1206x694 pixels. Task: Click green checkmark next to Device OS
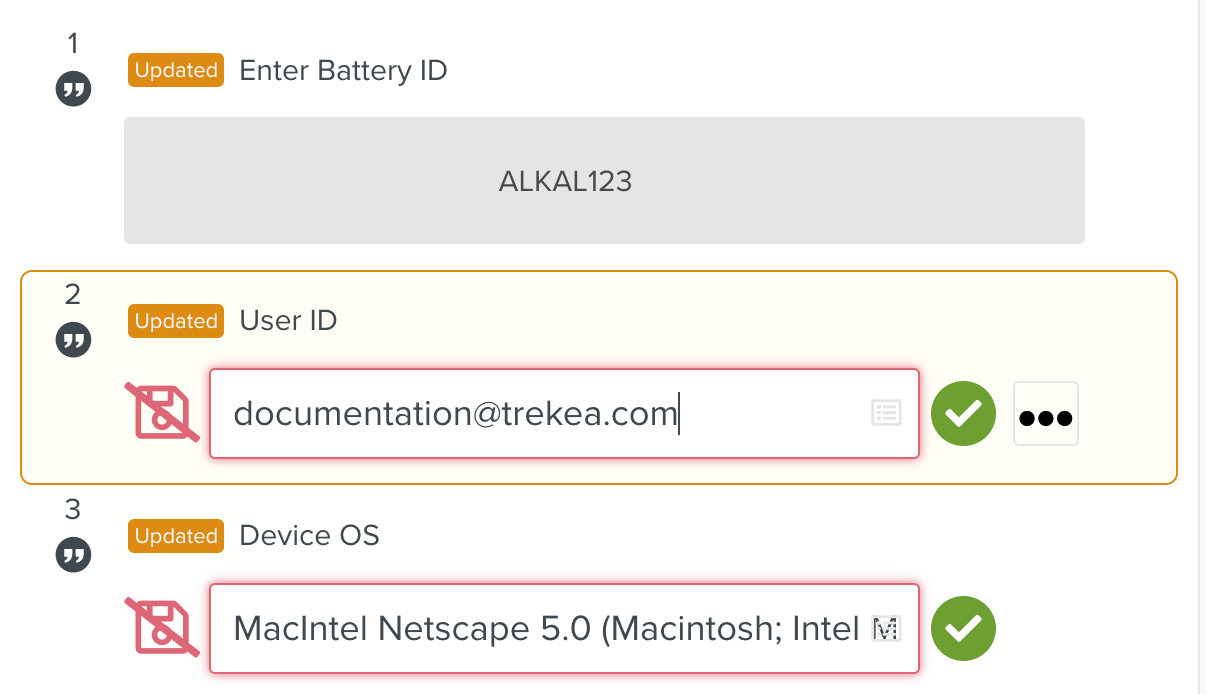click(x=963, y=629)
